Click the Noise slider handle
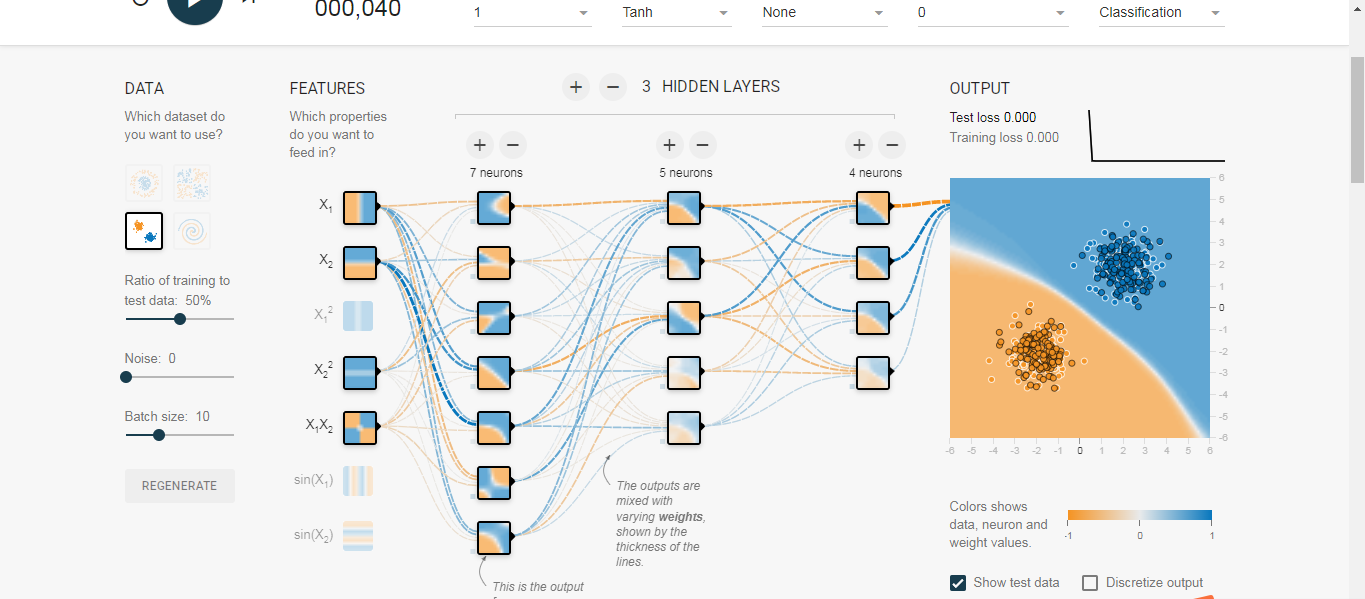This screenshot has height=599, width=1365. click(126, 377)
